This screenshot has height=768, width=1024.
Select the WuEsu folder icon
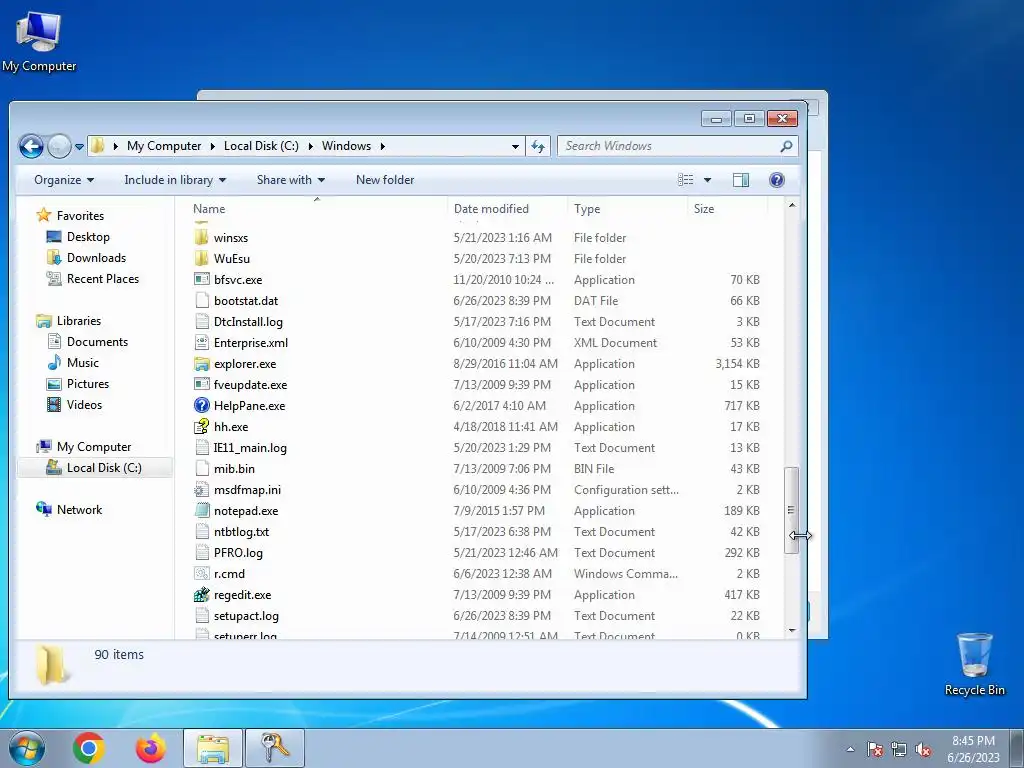[x=202, y=258]
